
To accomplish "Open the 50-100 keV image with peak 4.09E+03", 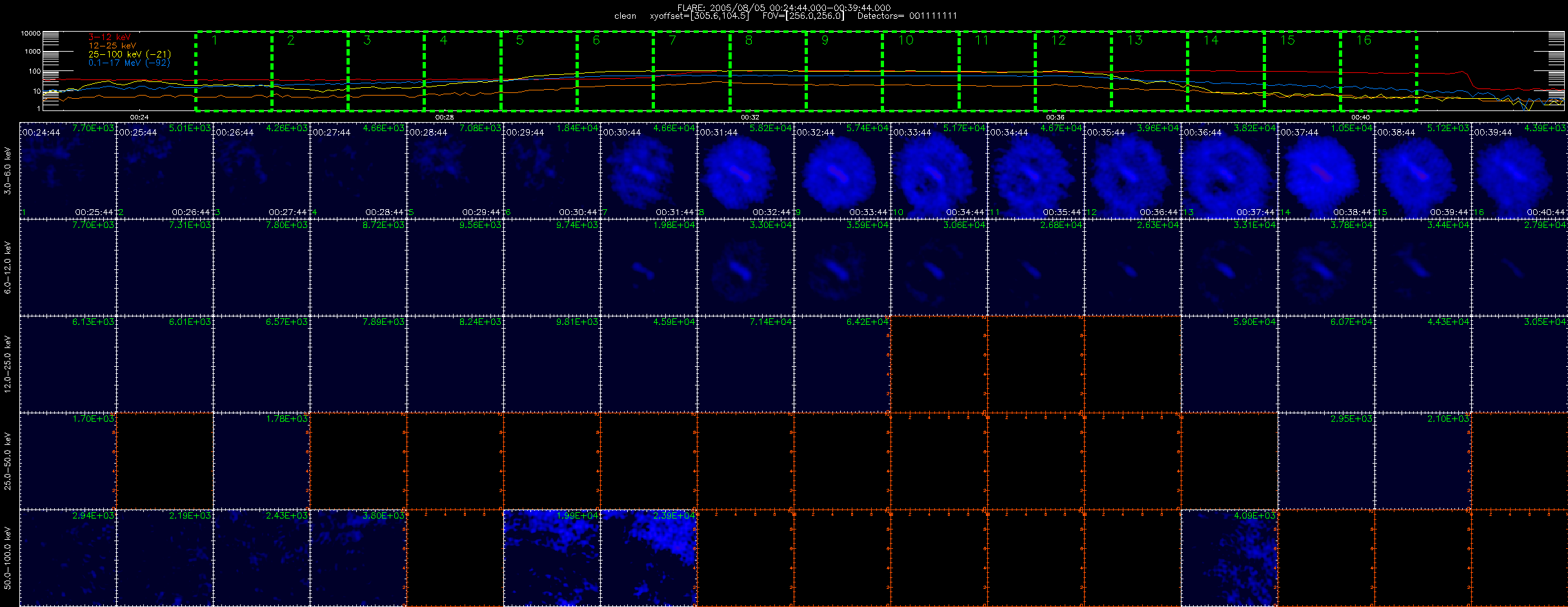I will 1229,558.
